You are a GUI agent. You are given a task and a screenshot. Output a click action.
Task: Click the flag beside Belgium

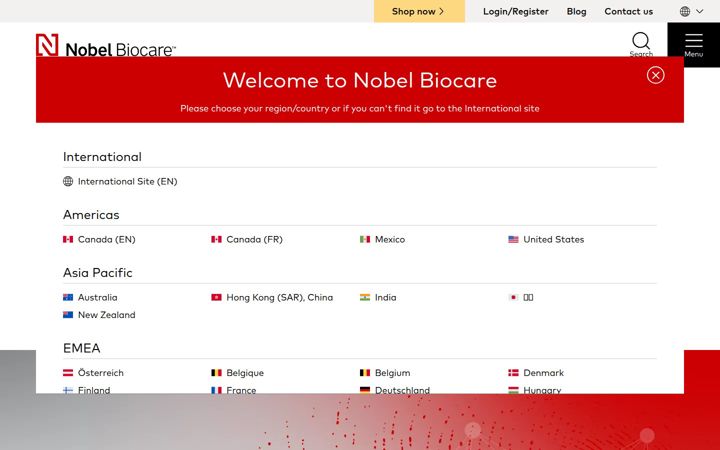click(365, 372)
